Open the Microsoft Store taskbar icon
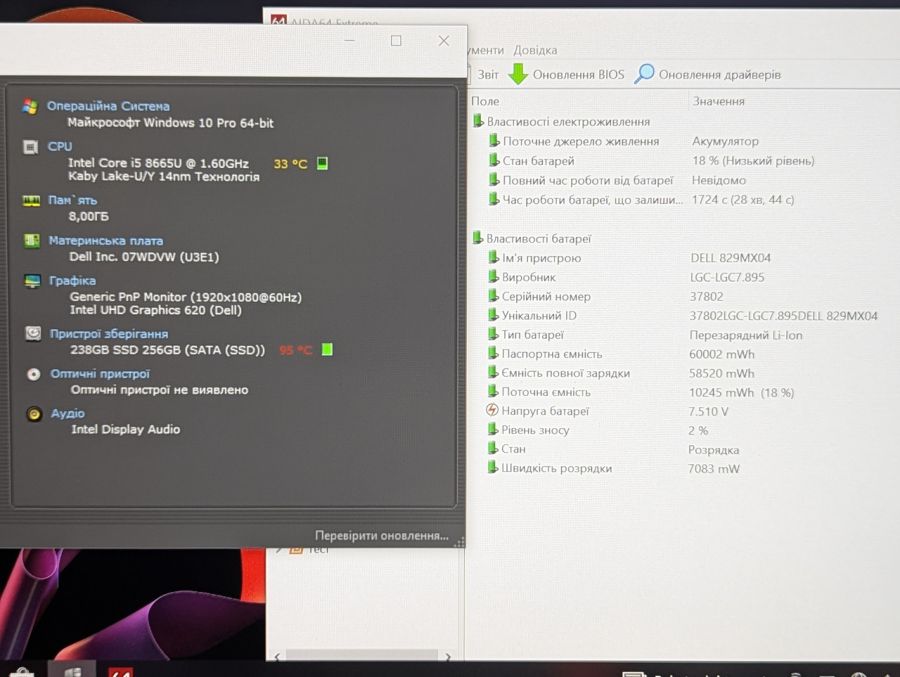 coord(21,672)
